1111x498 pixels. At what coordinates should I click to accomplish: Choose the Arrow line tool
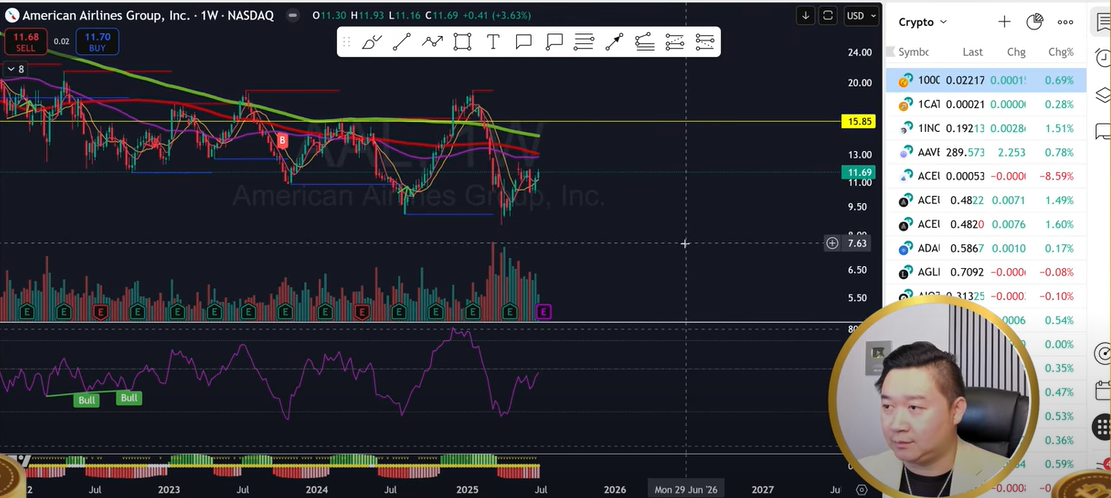(x=613, y=42)
